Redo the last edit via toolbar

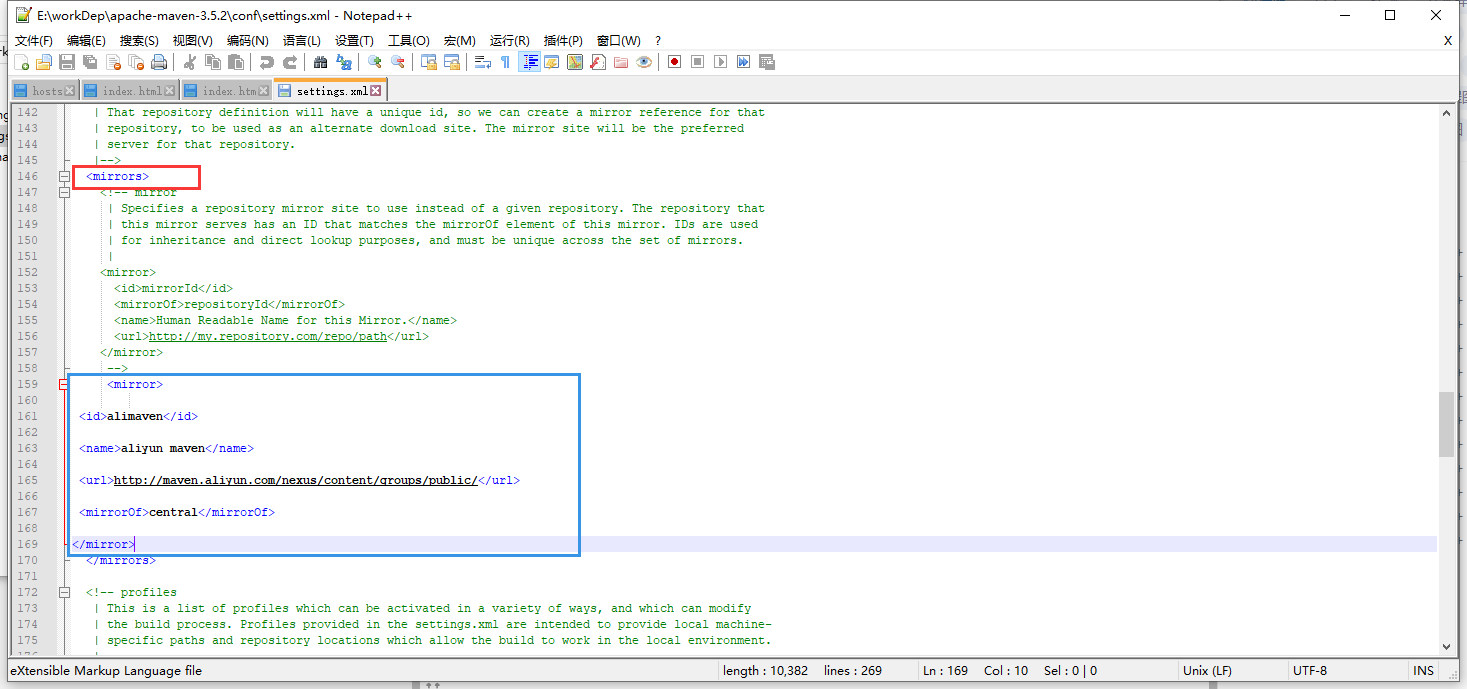tap(290, 62)
